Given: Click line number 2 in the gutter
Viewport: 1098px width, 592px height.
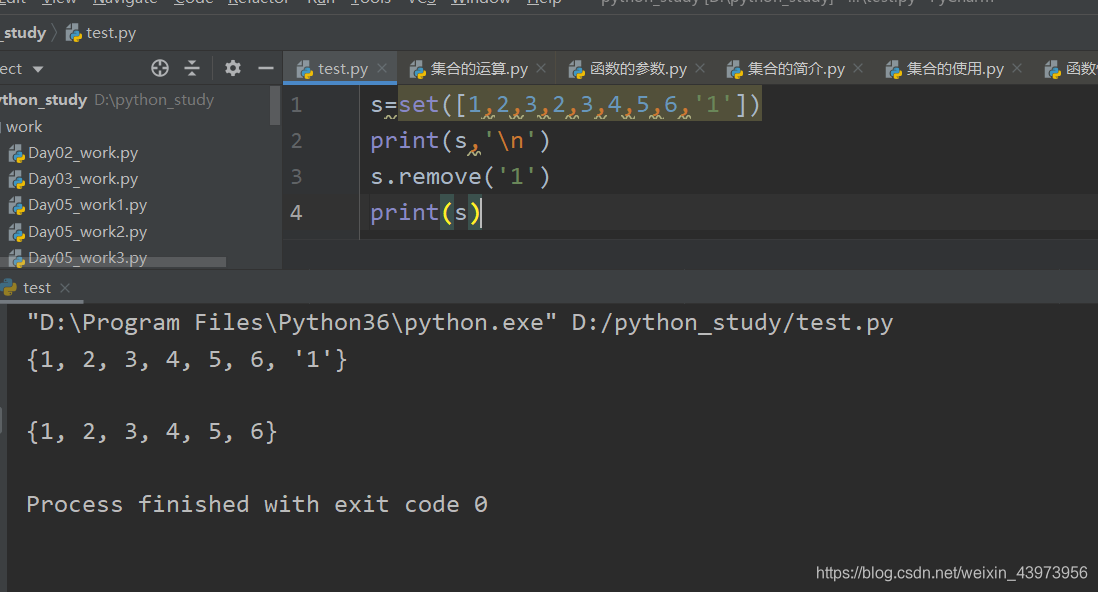Looking at the screenshot, I should [x=296, y=141].
